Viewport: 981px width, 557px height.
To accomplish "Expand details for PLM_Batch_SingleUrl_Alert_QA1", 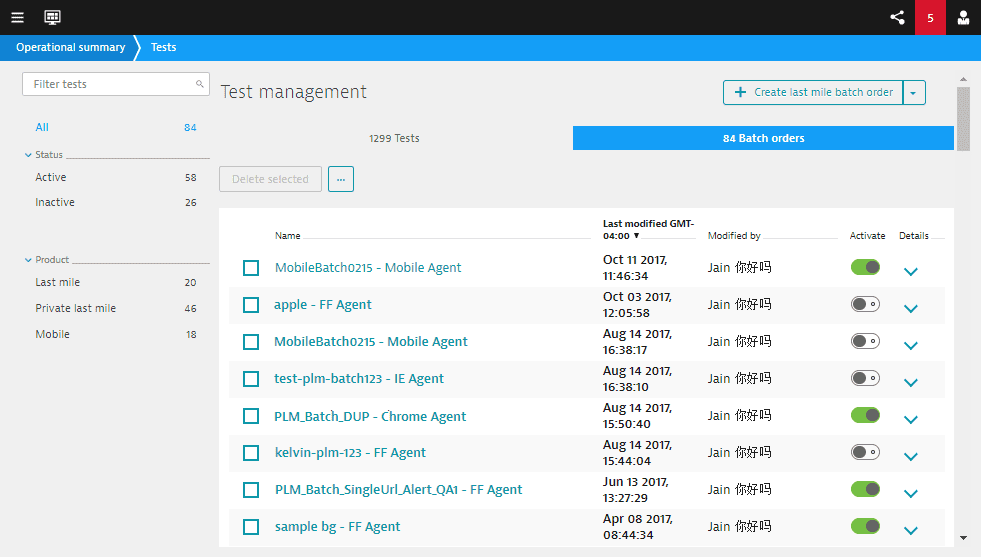I will point(911,493).
